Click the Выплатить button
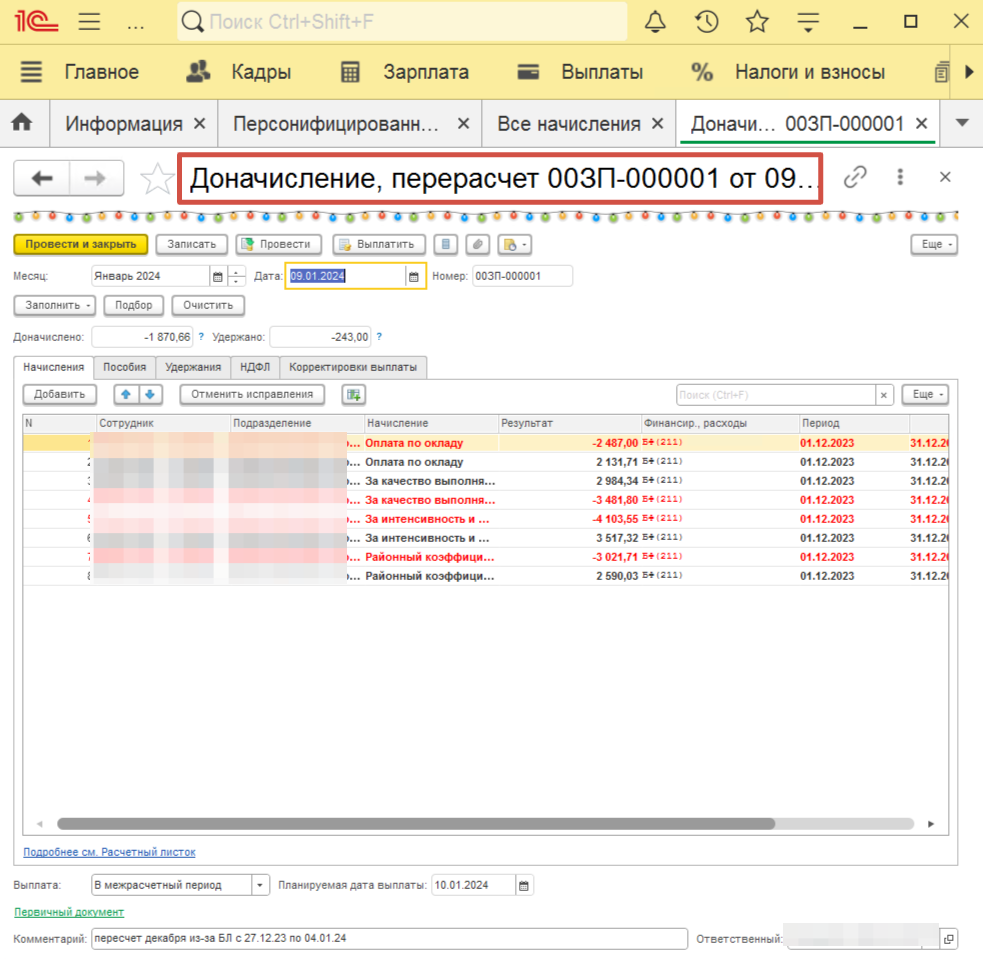 coord(379,244)
